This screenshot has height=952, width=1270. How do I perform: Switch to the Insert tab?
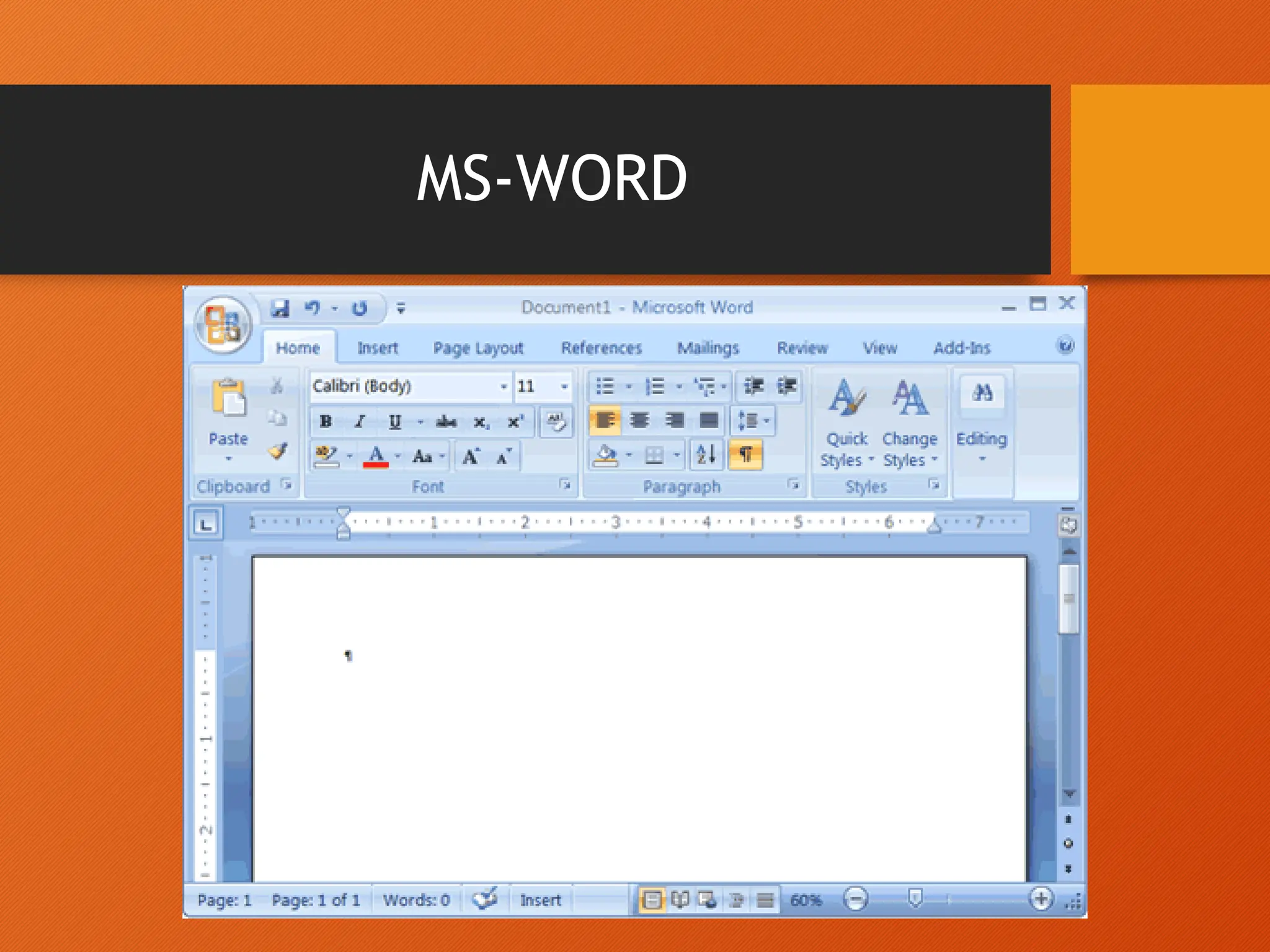click(x=378, y=348)
